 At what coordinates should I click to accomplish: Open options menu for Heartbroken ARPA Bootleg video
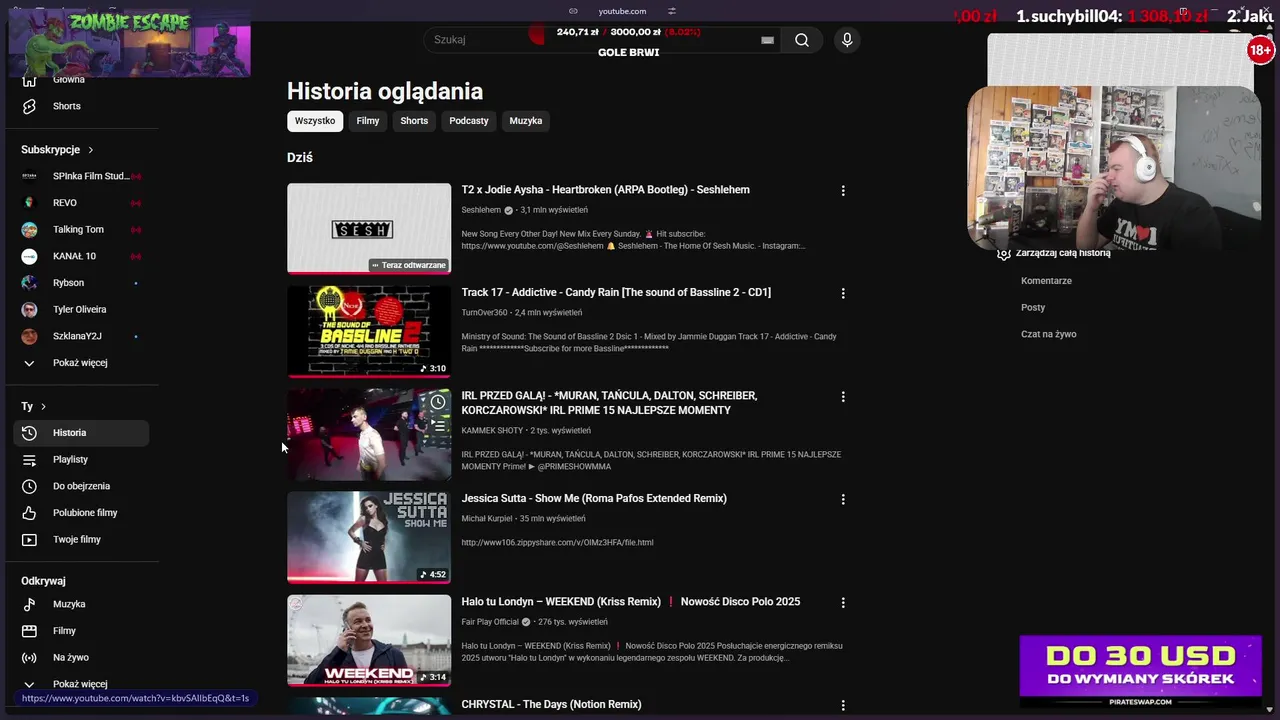843,191
